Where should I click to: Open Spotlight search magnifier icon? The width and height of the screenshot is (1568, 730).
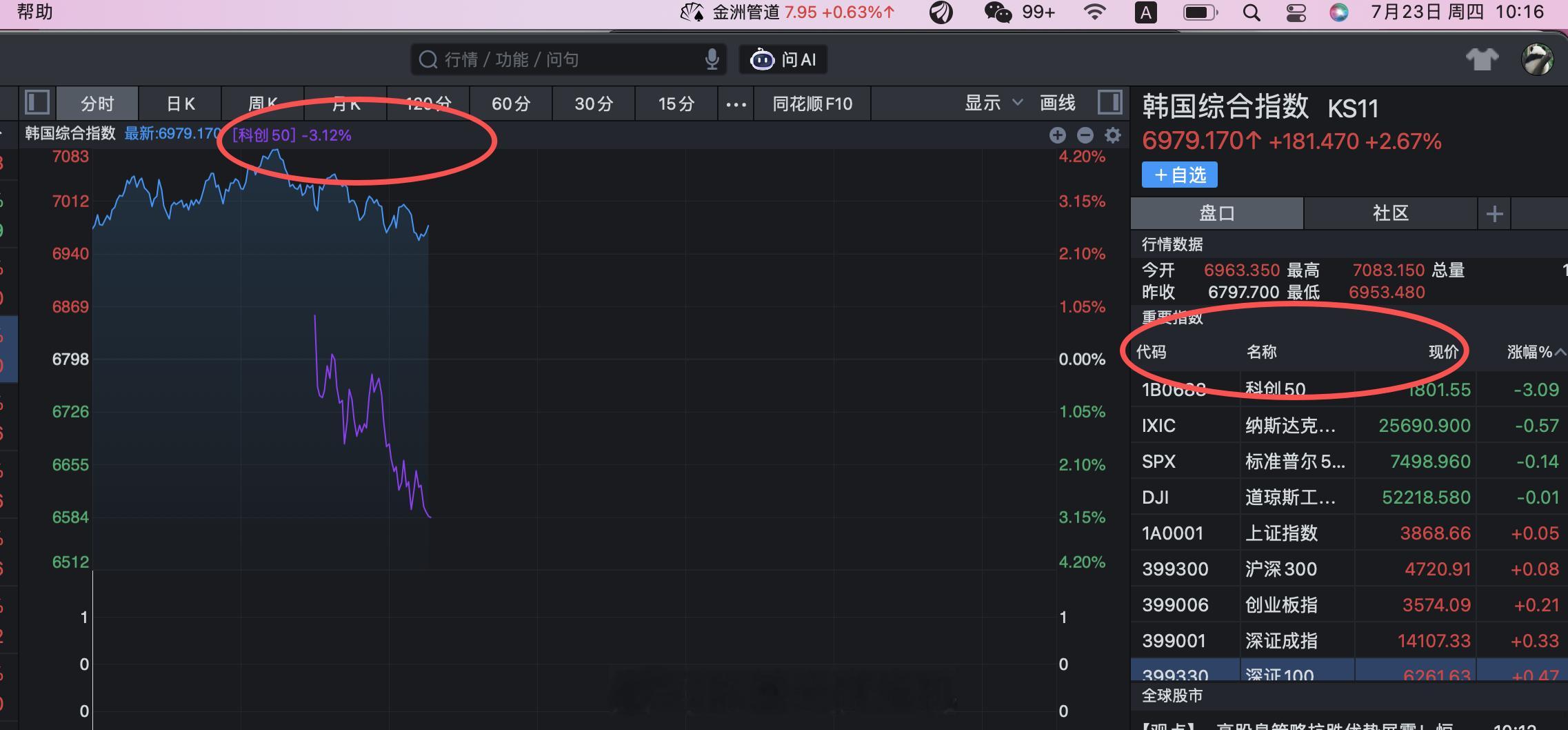[1251, 12]
